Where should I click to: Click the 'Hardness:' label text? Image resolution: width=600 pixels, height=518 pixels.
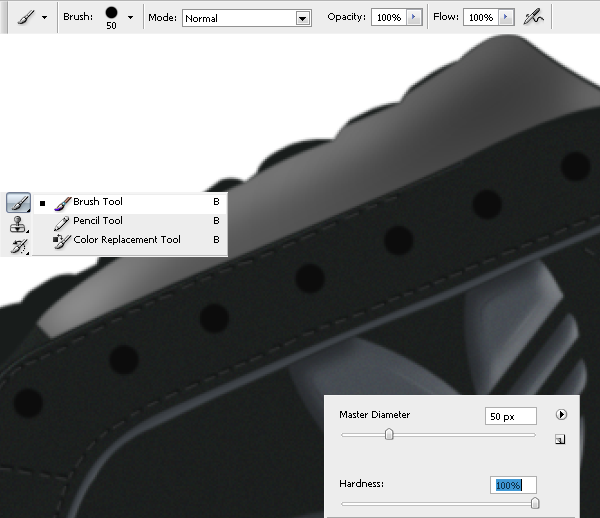[x=361, y=484]
